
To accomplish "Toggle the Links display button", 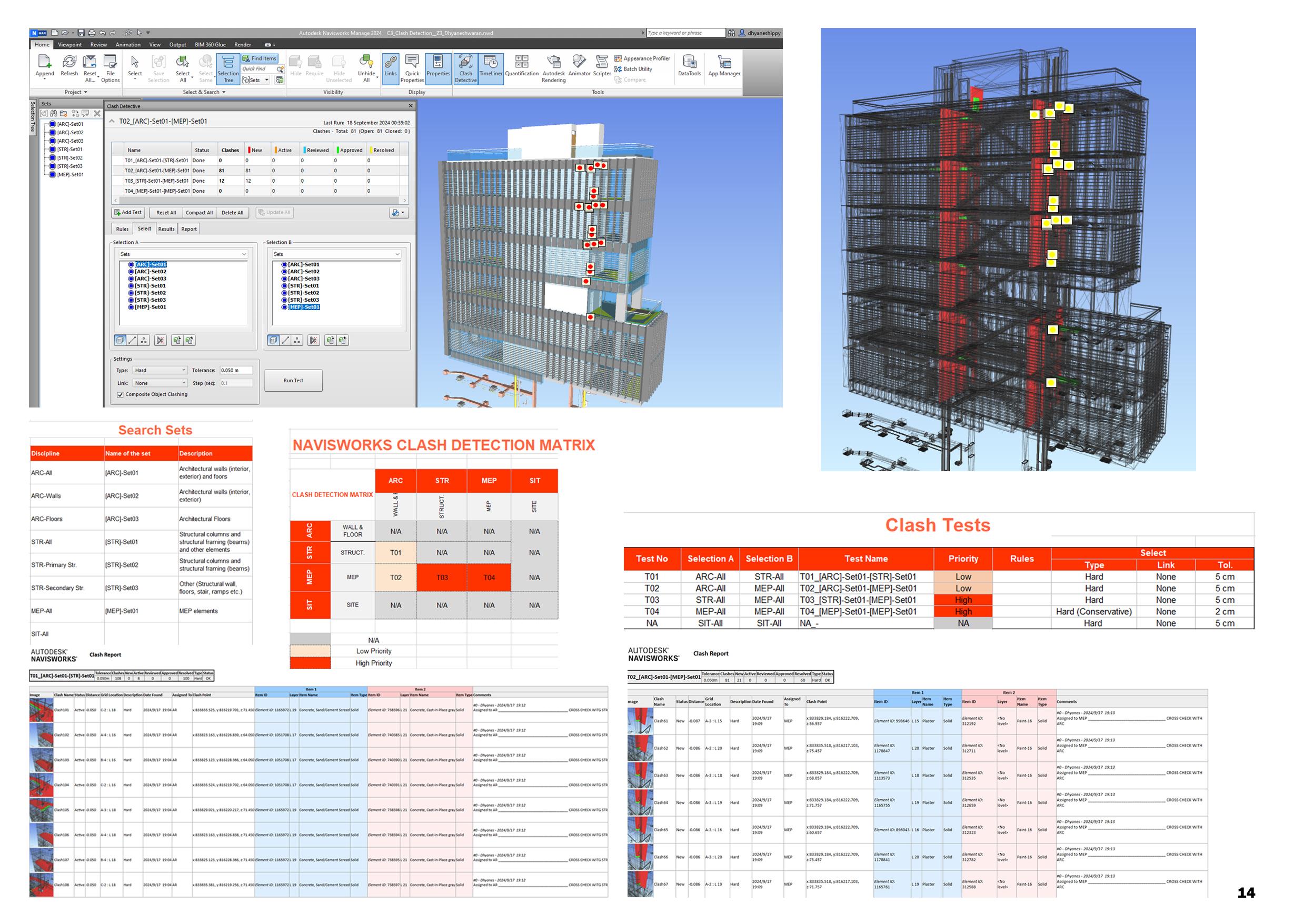I will [390, 66].
